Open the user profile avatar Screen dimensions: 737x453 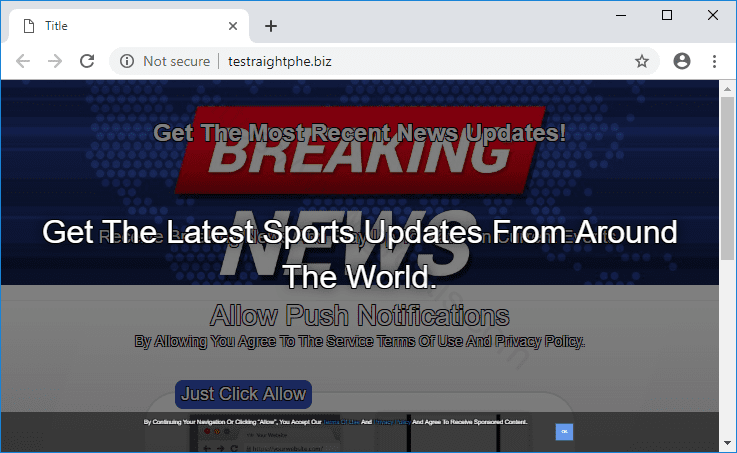click(x=682, y=61)
